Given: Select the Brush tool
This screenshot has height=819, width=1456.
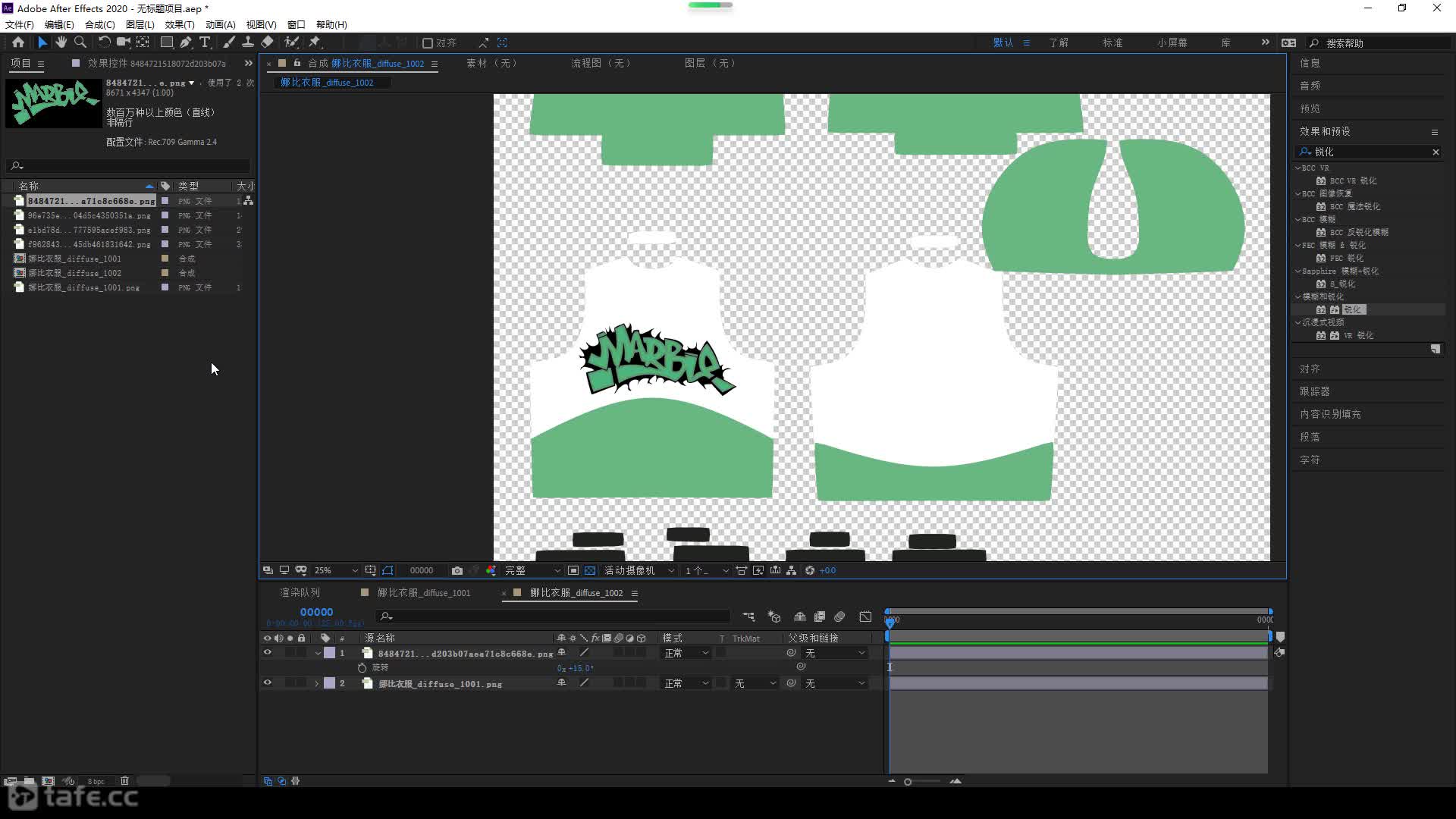Looking at the screenshot, I should click(x=228, y=42).
